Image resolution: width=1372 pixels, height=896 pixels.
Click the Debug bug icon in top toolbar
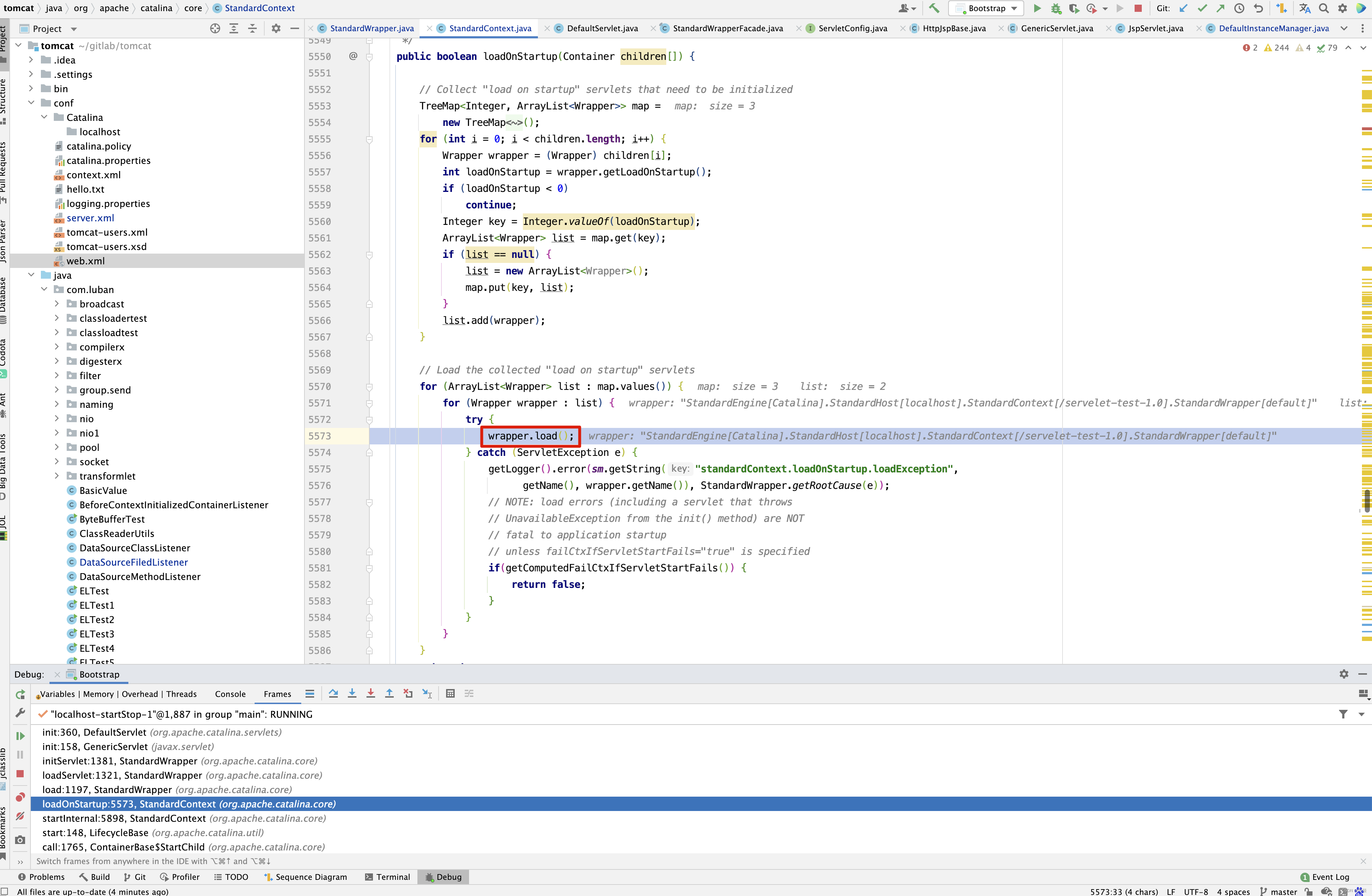1055,8
